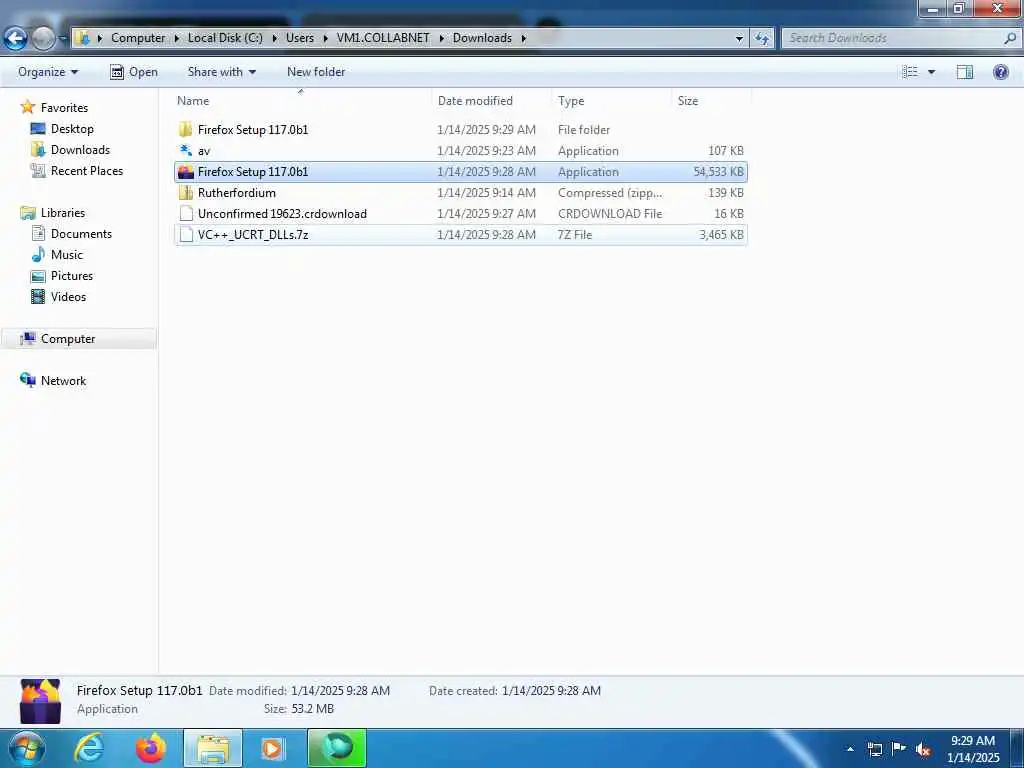This screenshot has width=1024, height=768.
Task: Select the Firefox Setup 117.0b1 folder icon
Action: tap(185, 129)
